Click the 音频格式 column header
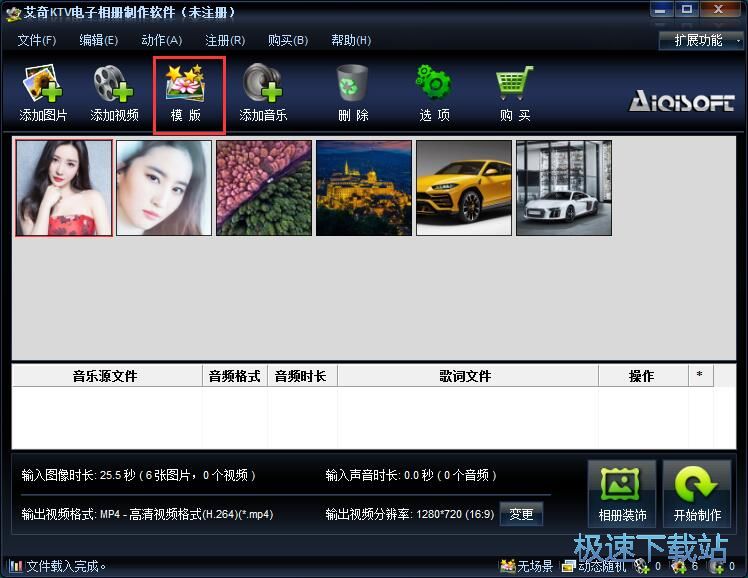 coord(235,376)
